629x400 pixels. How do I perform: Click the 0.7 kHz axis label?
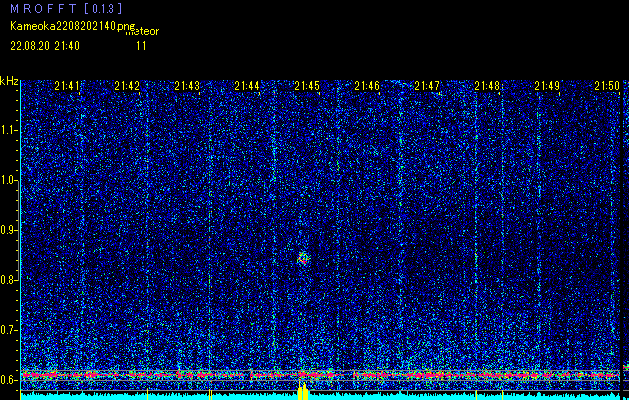[9, 330]
